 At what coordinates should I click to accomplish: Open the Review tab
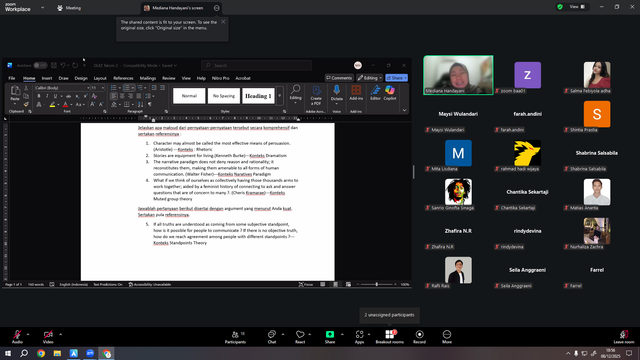point(169,78)
